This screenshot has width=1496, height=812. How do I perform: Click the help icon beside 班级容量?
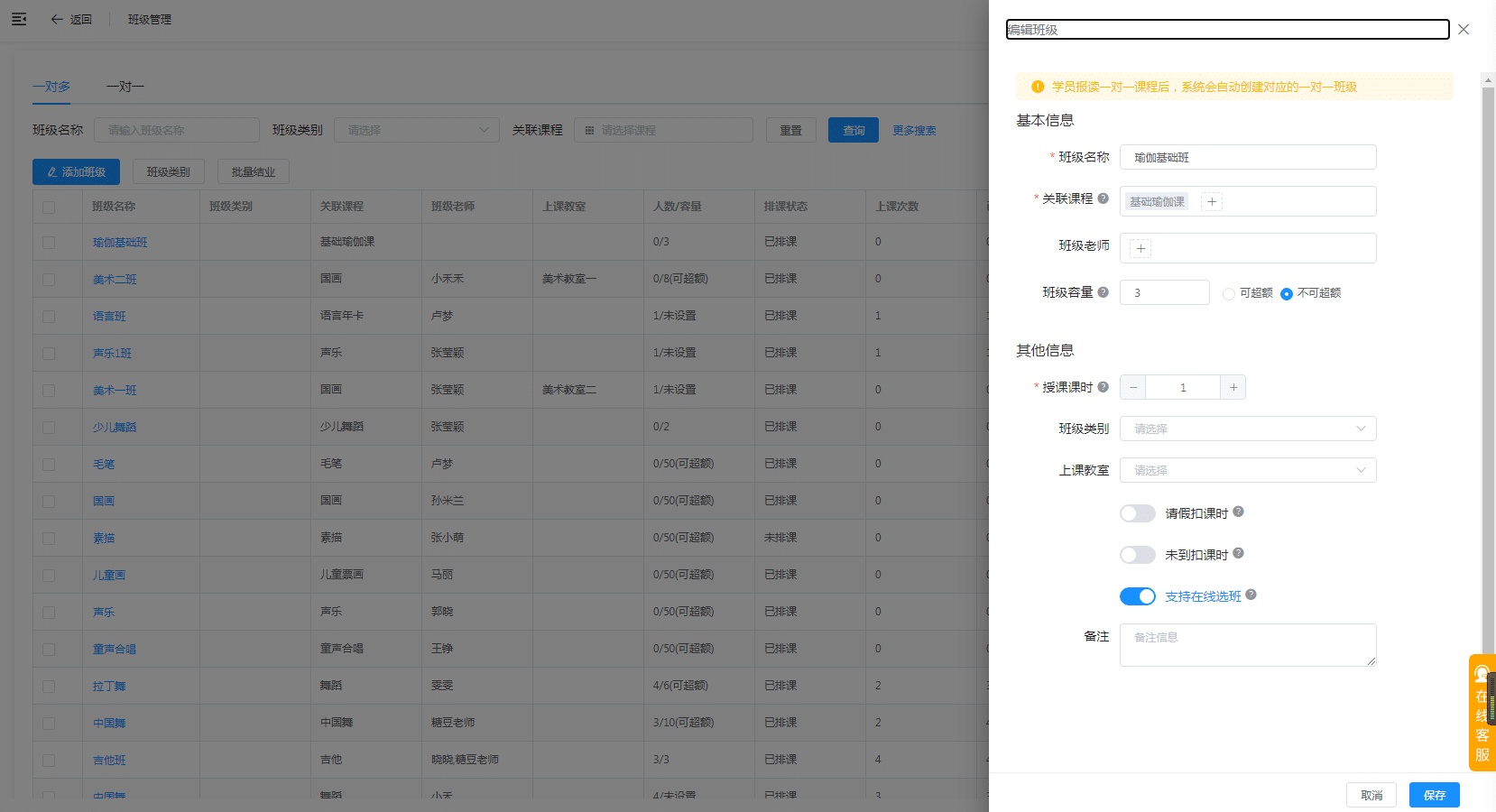pyautogui.click(x=1103, y=291)
